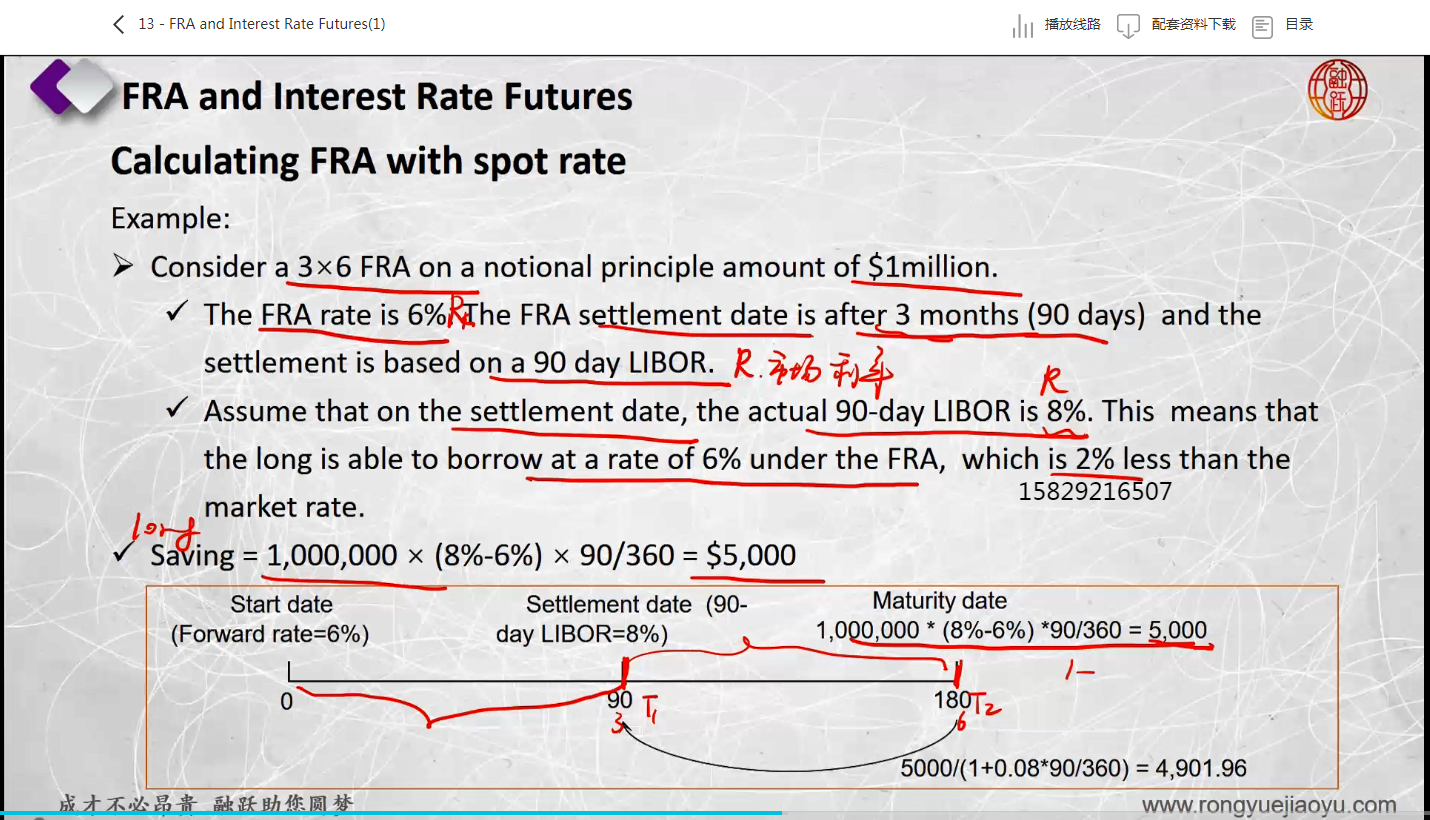Click the 'Start date' label in diagram

[281, 605]
